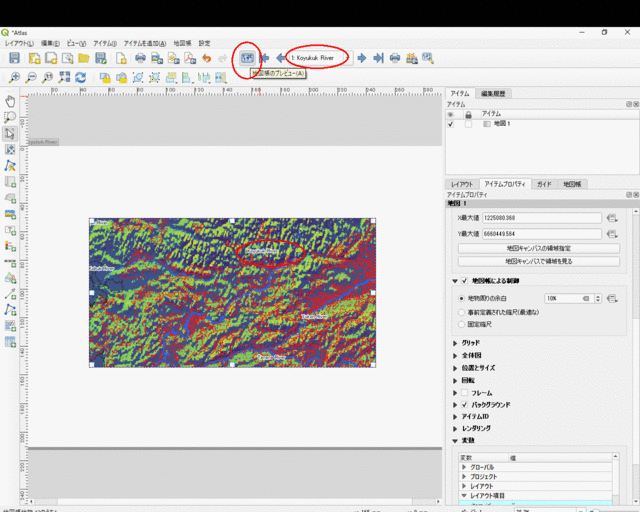The image size is (640, 512).
Task: Export the layout as SVG
Action: (x=174, y=58)
